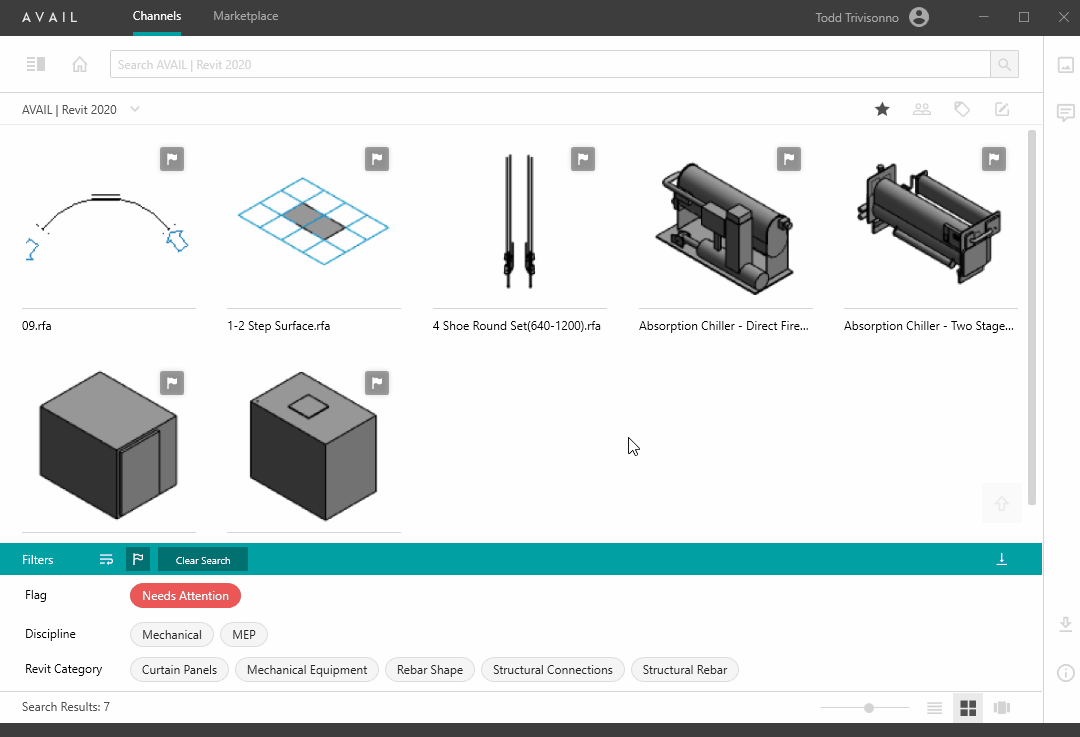The height and width of the screenshot is (737, 1080).
Task: Click the 09.rfa file name
Action: coord(37,326)
